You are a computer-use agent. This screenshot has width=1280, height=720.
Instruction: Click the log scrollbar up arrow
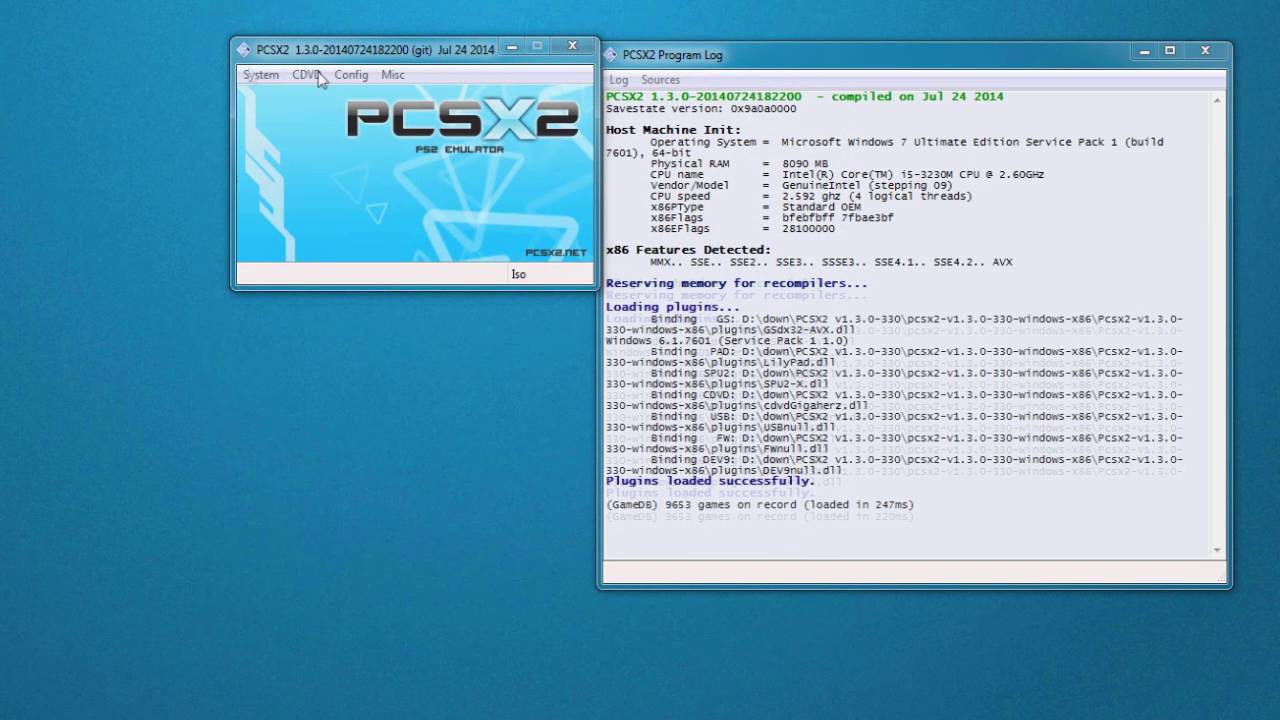coord(1217,100)
